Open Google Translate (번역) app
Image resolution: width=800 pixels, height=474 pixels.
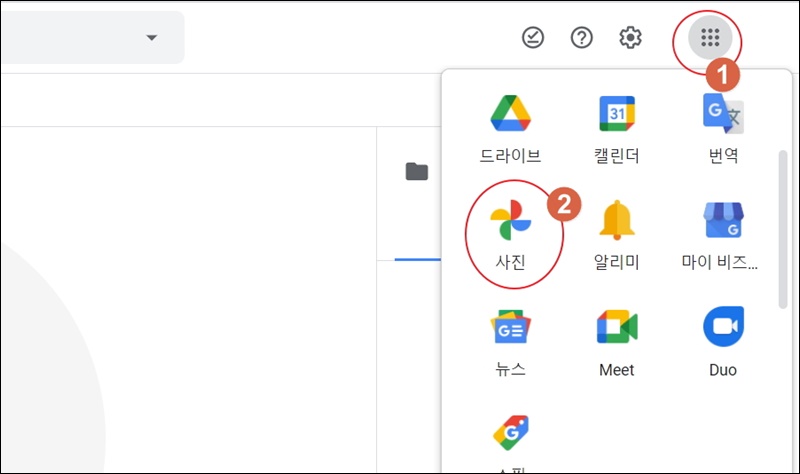pos(723,130)
